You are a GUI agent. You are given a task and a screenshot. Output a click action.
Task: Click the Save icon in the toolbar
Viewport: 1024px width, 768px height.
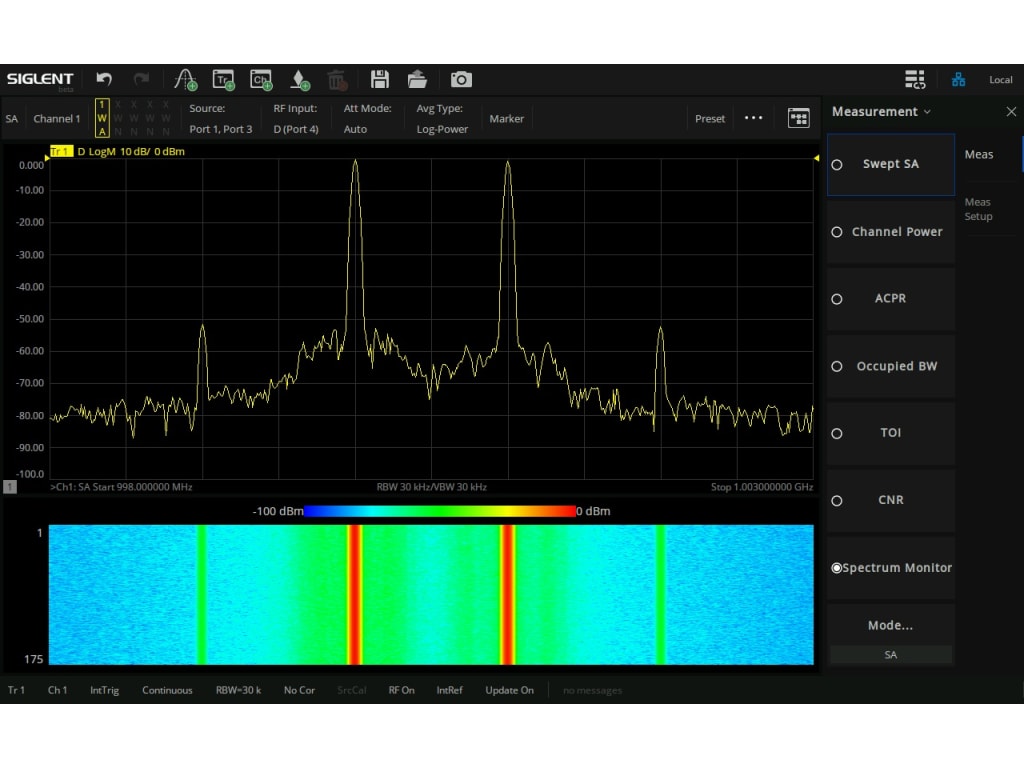point(379,79)
